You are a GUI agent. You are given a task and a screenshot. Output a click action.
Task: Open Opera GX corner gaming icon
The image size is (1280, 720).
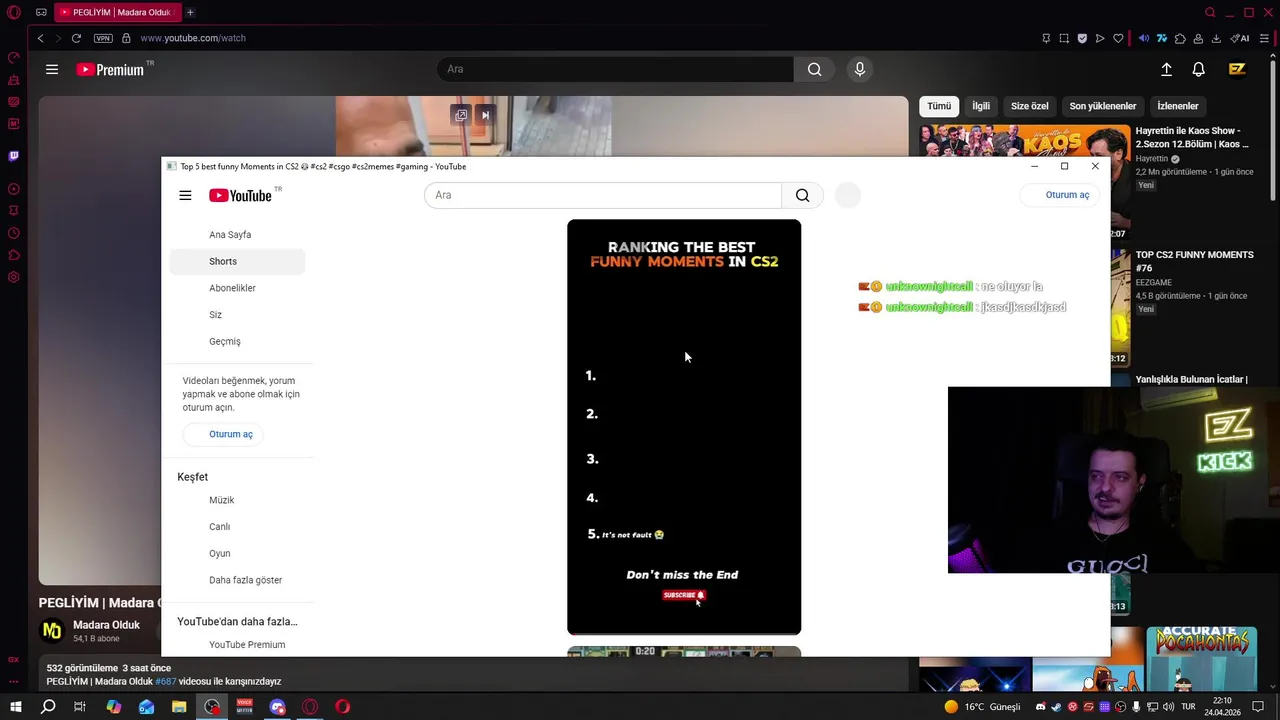point(40,12)
